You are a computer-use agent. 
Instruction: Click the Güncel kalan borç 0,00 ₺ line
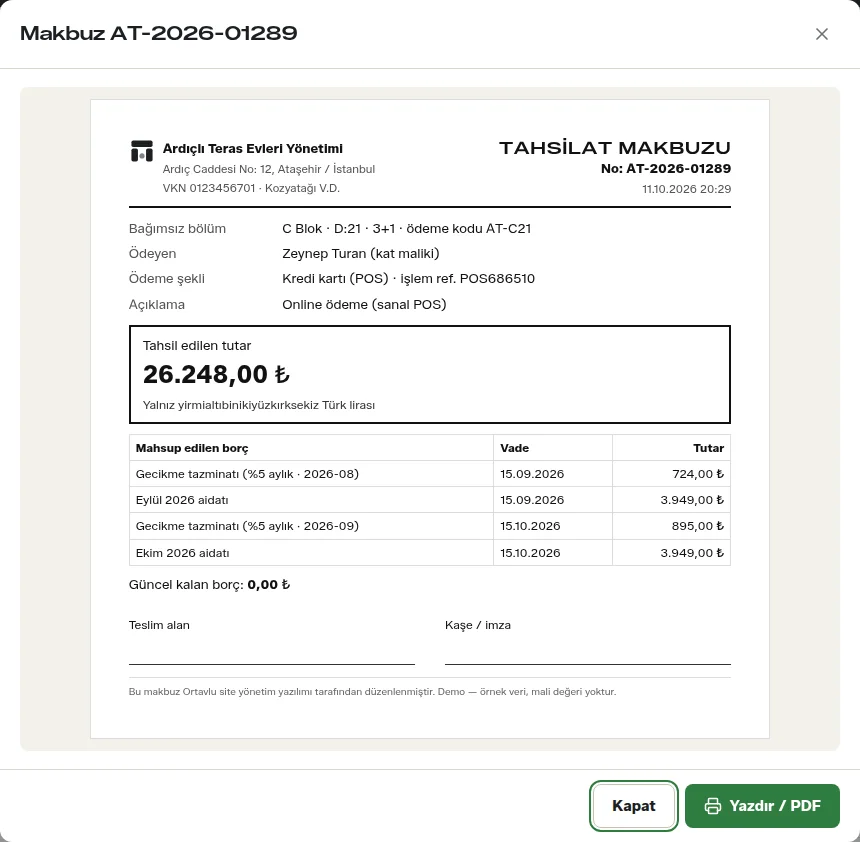tap(210, 585)
